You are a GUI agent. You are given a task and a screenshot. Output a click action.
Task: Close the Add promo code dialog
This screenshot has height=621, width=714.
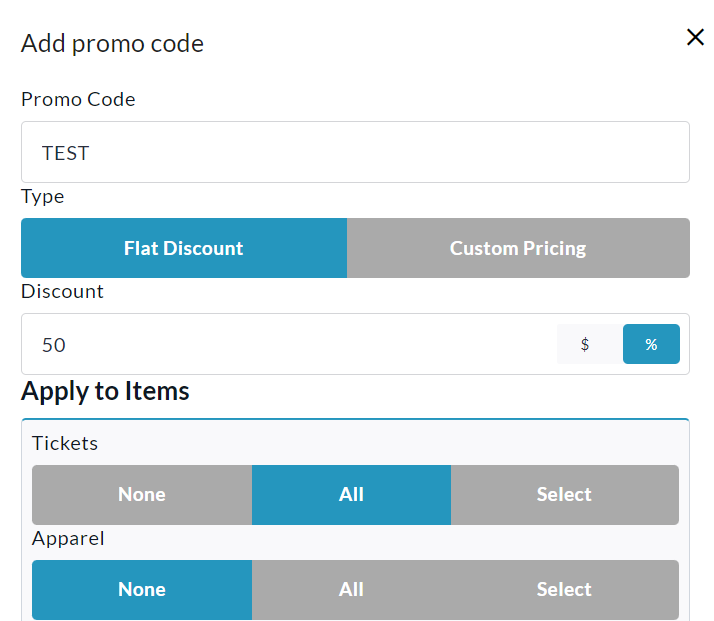pyautogui.click(x=695, y=38)
